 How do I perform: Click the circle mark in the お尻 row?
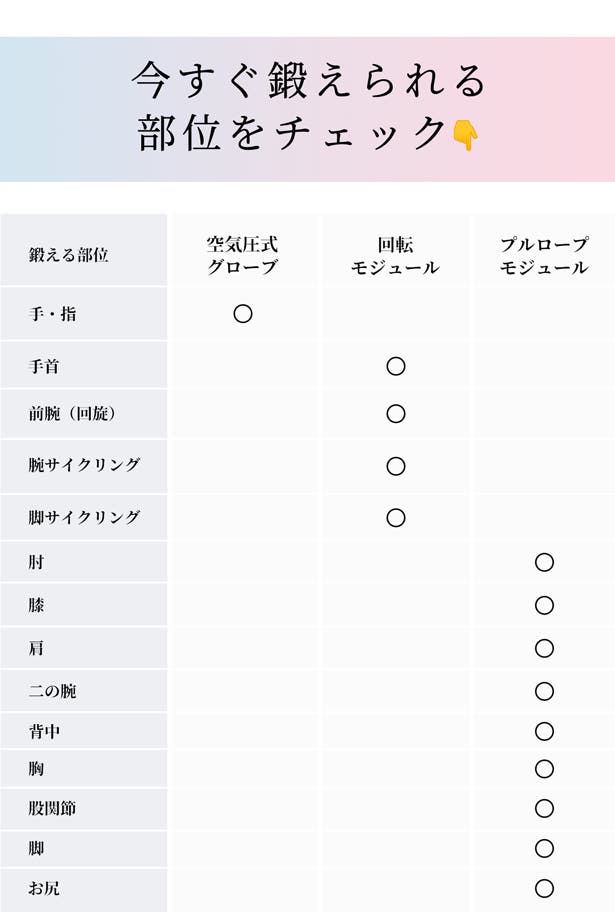544,888
